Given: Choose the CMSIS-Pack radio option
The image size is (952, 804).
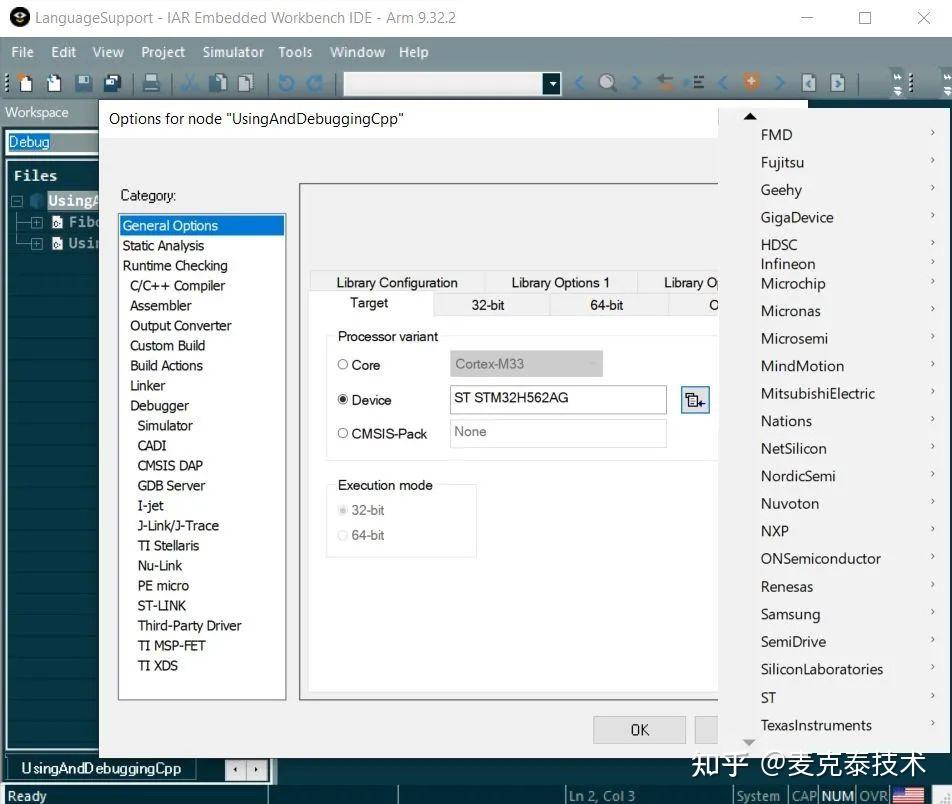Looking at the screenshot, I should coord(343,433).
